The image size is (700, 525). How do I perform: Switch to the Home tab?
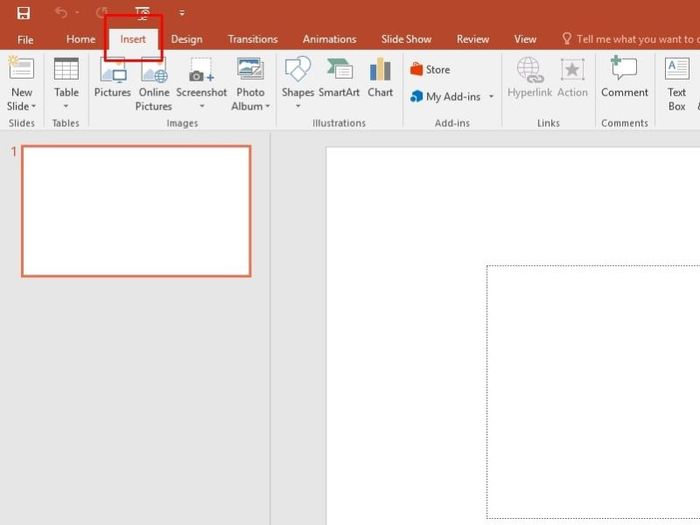pyautogui.click(x=80, y=39)
